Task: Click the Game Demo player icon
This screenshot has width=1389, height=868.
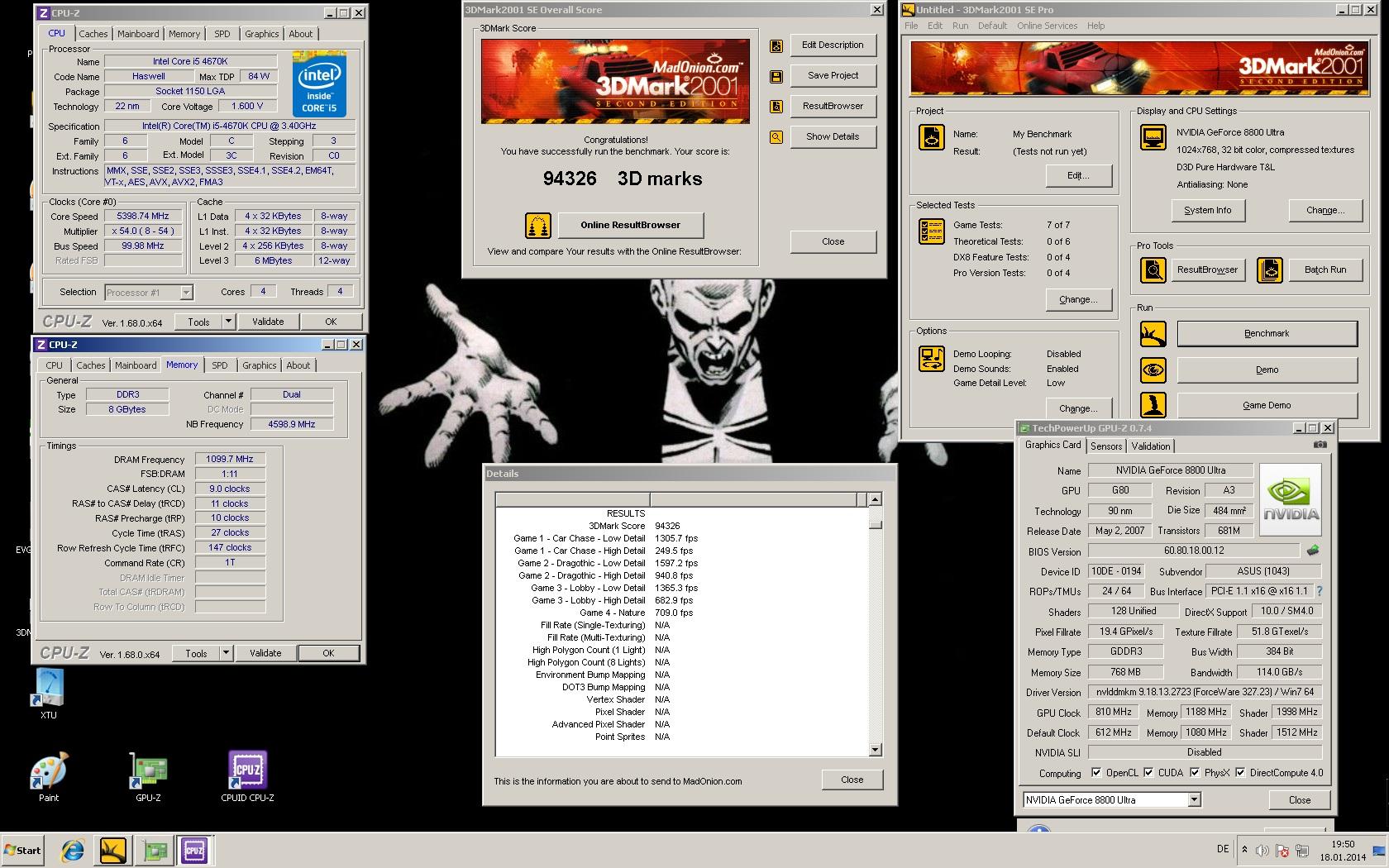Action: 1153,405
